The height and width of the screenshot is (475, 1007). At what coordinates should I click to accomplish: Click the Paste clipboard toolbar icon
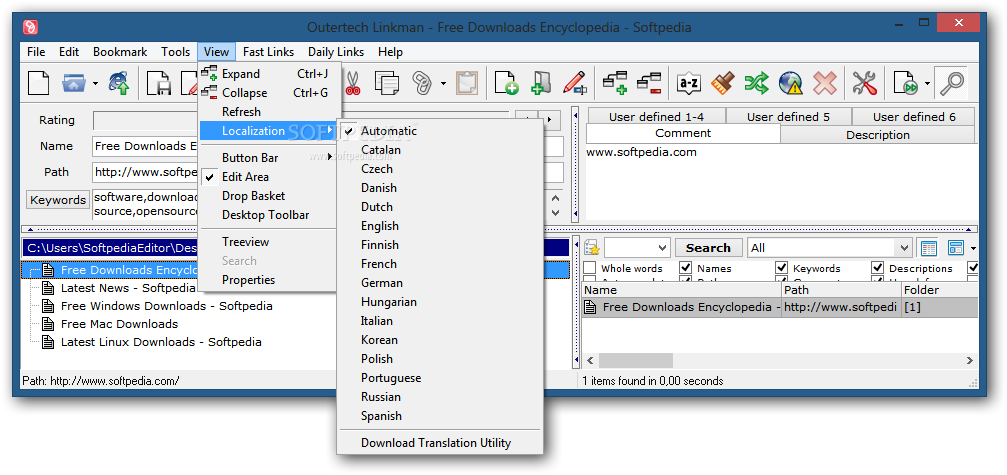tap(467, 83)
